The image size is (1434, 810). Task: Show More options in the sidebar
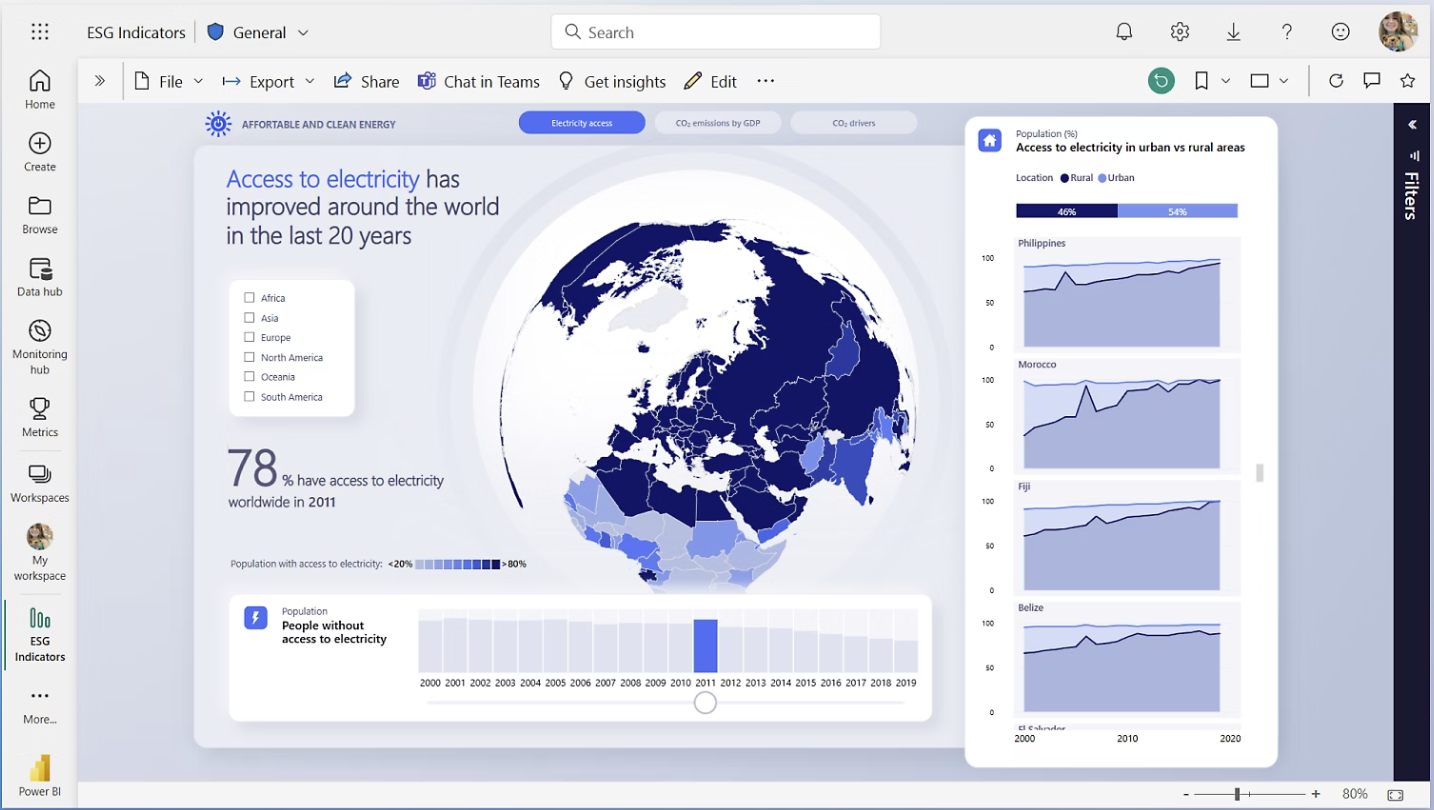40,705
